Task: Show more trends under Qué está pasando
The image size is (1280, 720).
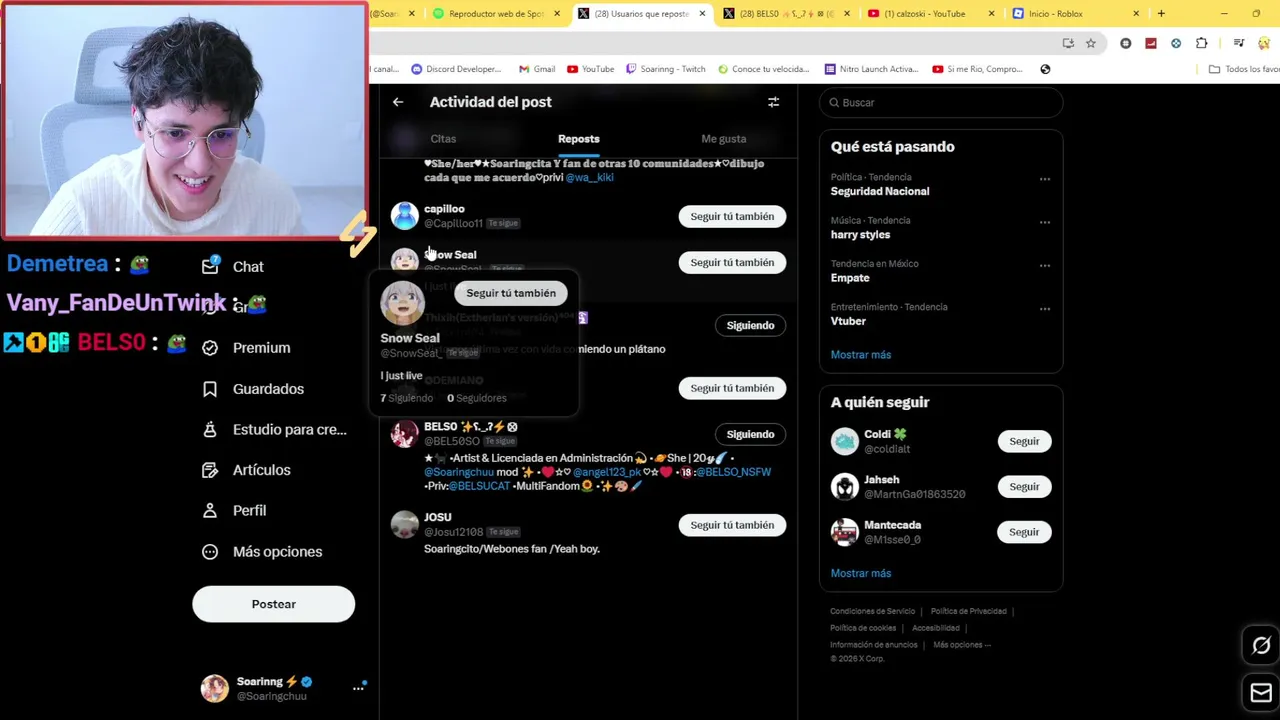Action: point(860,355)
